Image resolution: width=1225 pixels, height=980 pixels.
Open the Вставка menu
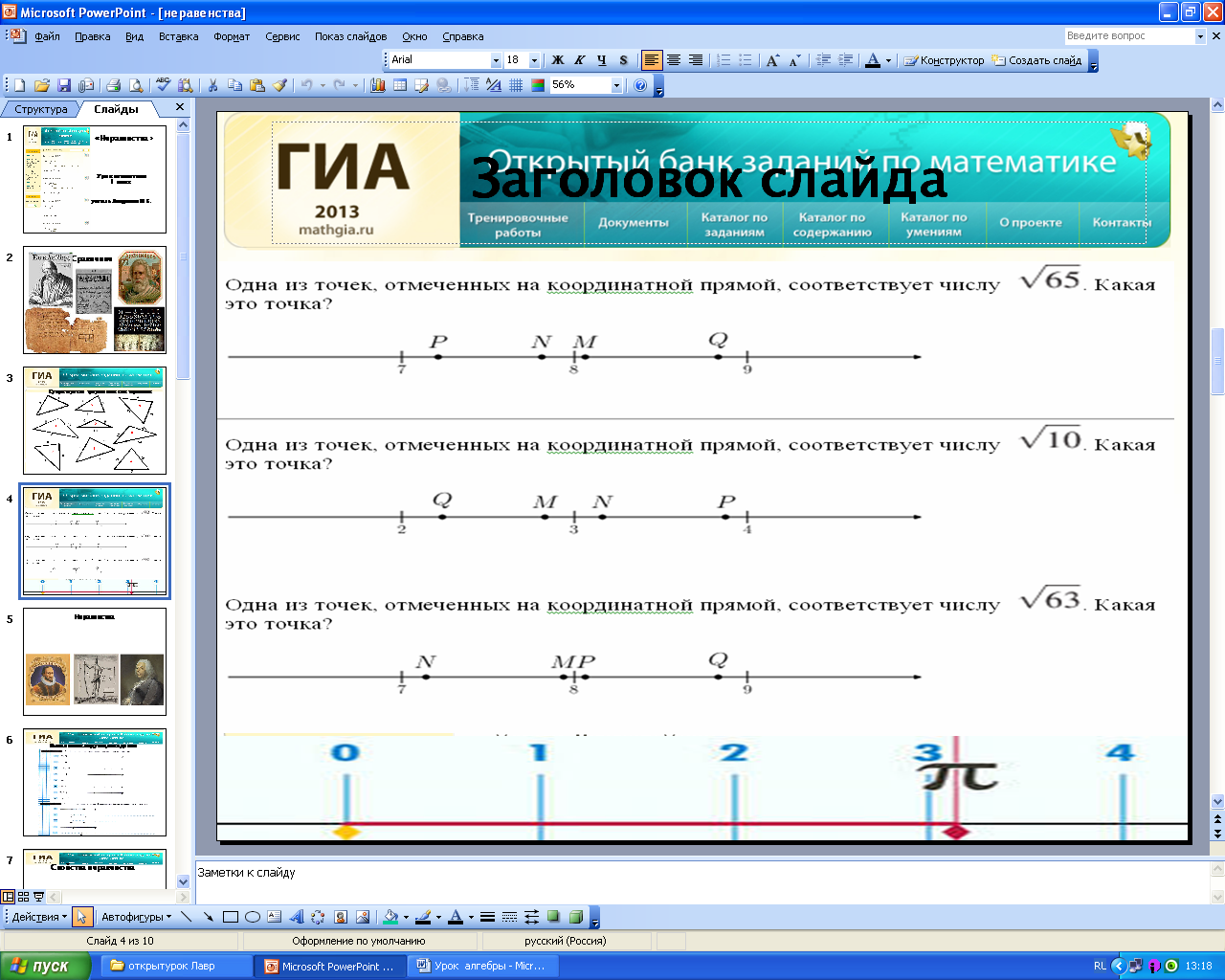[178, 36]
